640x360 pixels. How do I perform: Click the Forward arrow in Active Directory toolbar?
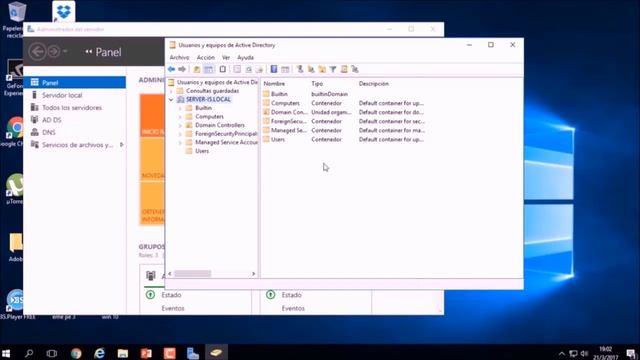pos(182,69)
